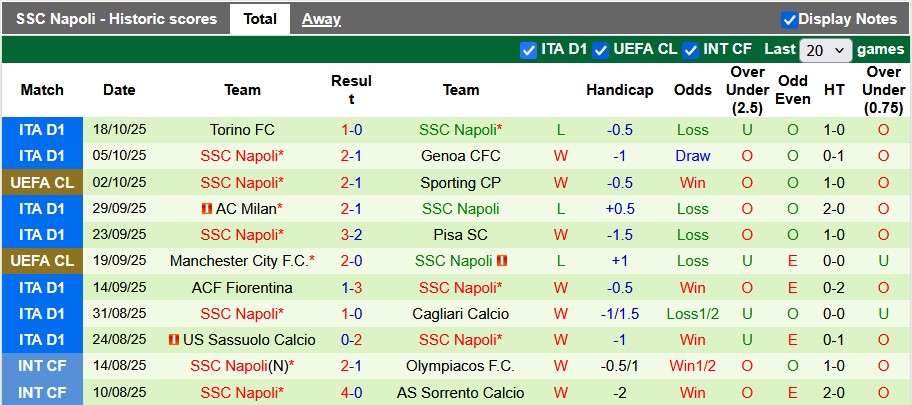Open the Last games count dropdown
This screenshot has width=912, height=405.
826,49
